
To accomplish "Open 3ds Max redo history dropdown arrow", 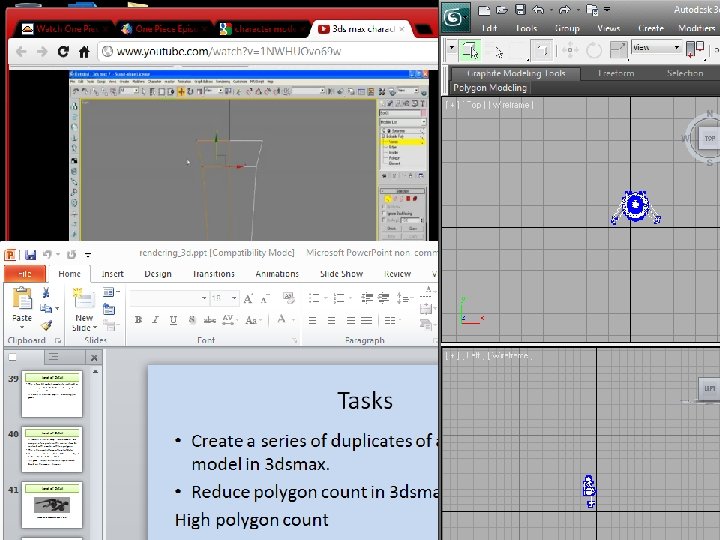I will [578, 10].
